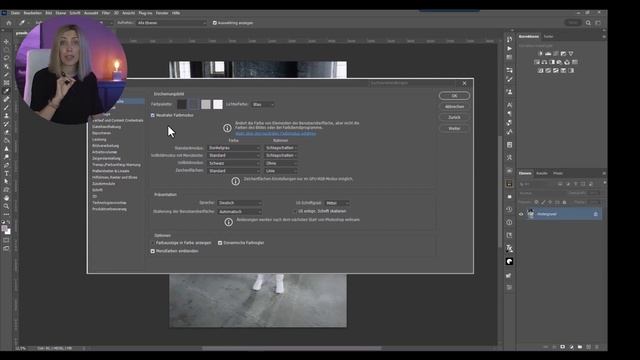The width and height of the screenshot is (640, 360).
Task: Toggle Auswahlring anzeigen checkbox
Action: coord(215,23)
